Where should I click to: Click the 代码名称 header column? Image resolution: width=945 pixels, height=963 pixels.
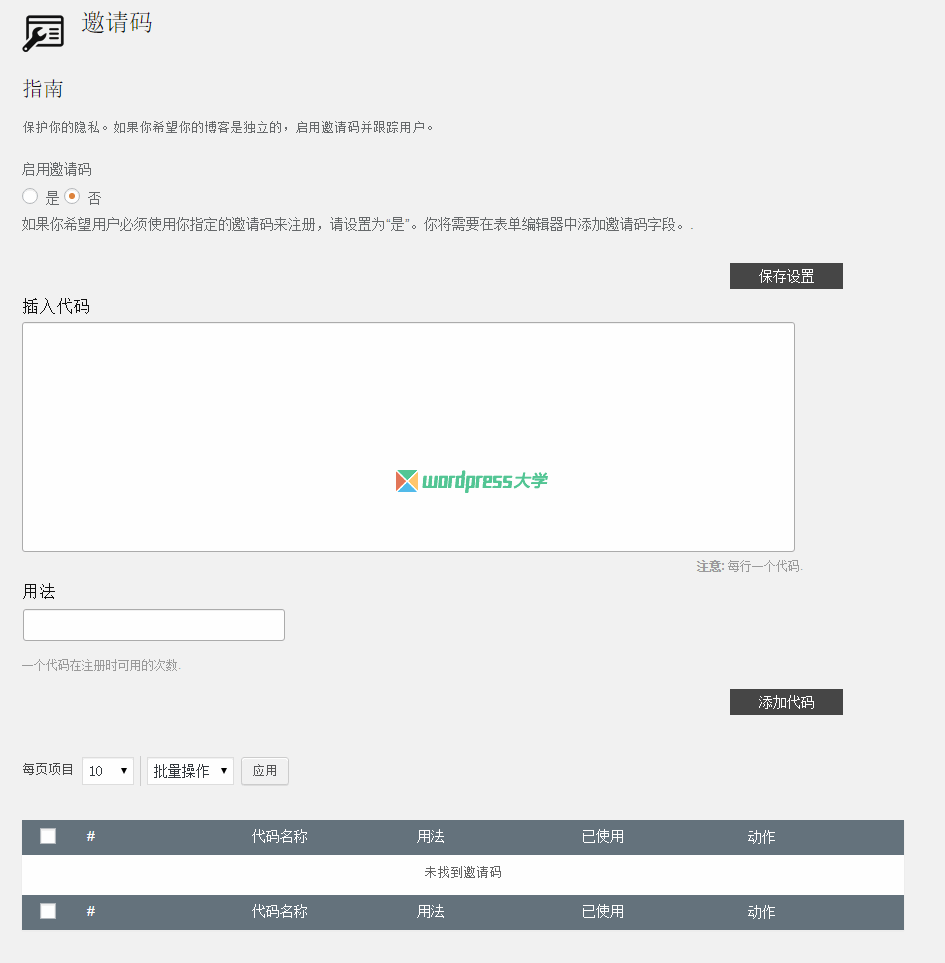[x=279, y=836]
